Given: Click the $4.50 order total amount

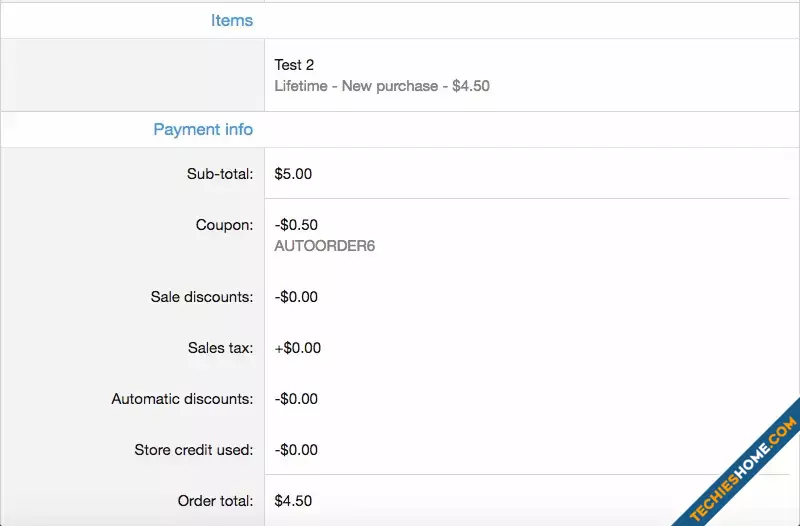Looking at the screenshot, I should (x=293, y=501).
